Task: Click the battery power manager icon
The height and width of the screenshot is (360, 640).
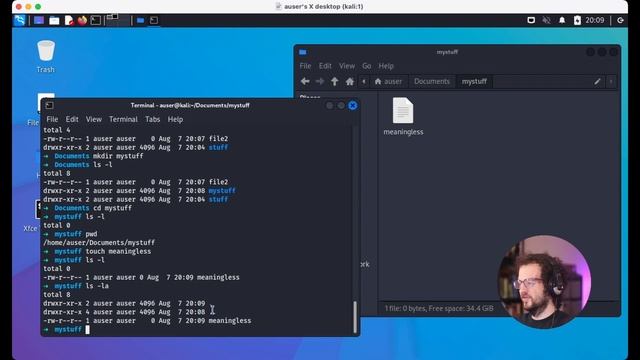Action: [577, 20]
